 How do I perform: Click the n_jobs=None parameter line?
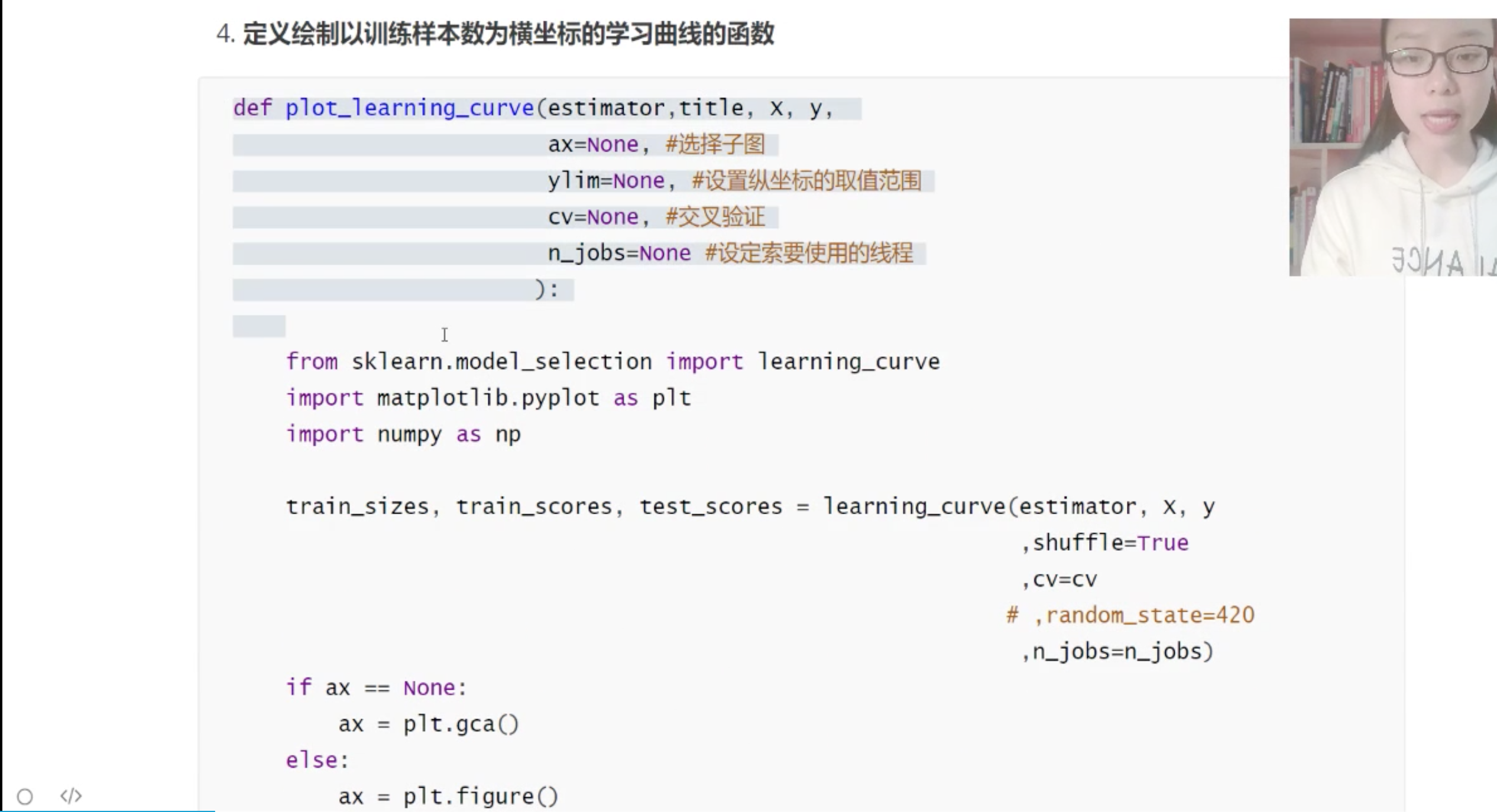pos(618,254)
